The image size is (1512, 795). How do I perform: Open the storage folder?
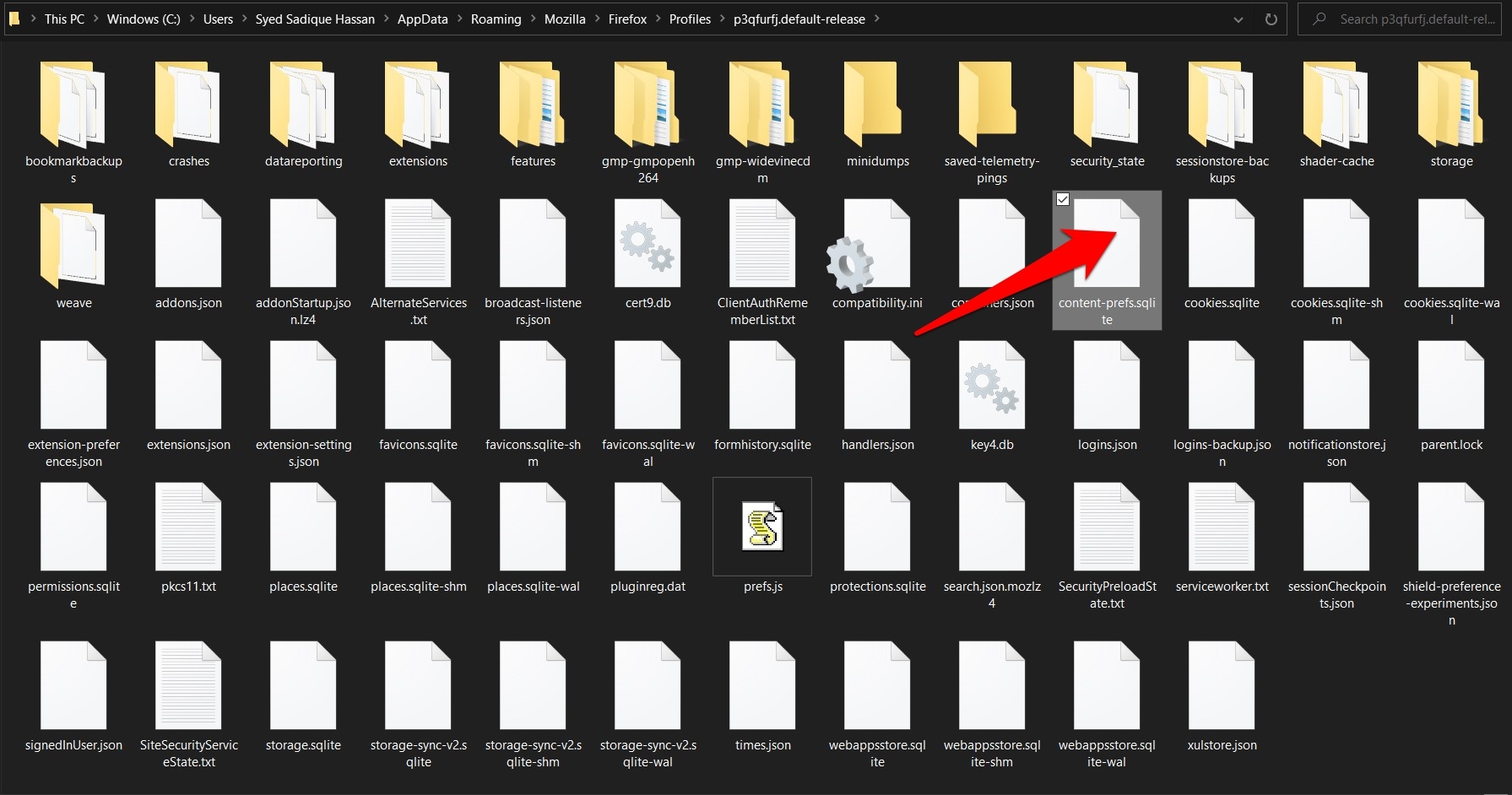pos(1451,105)
